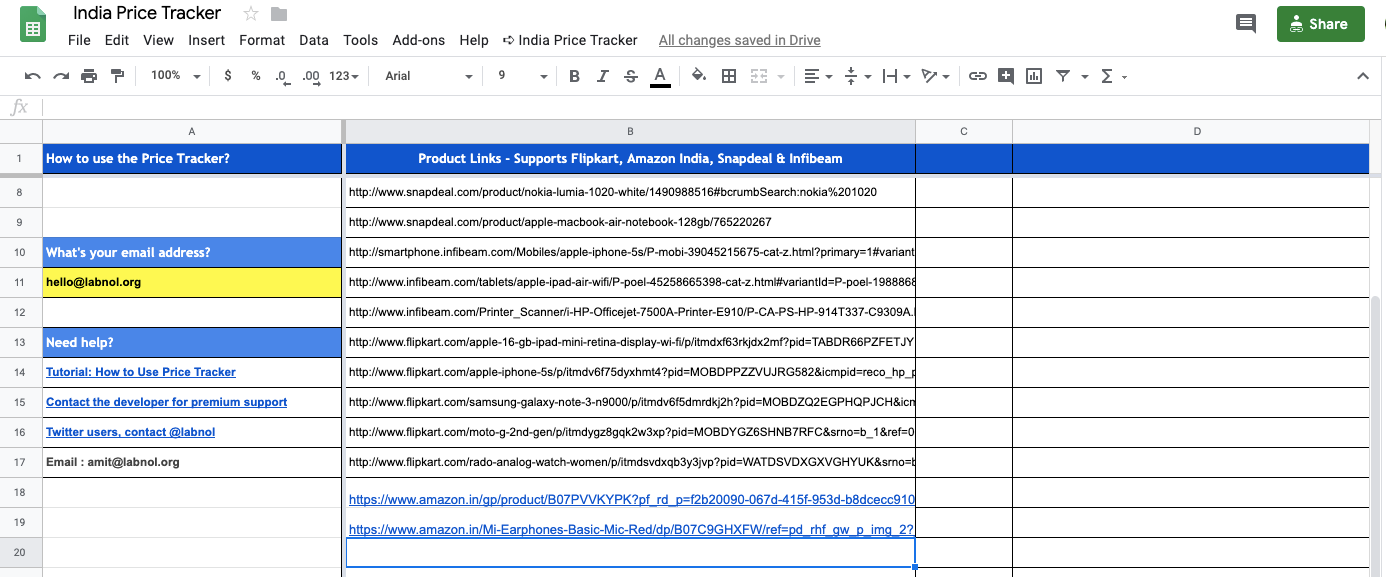Screen dimensions: 1386x577
Task: Click the filter icon
Action: pos(1063,76)
